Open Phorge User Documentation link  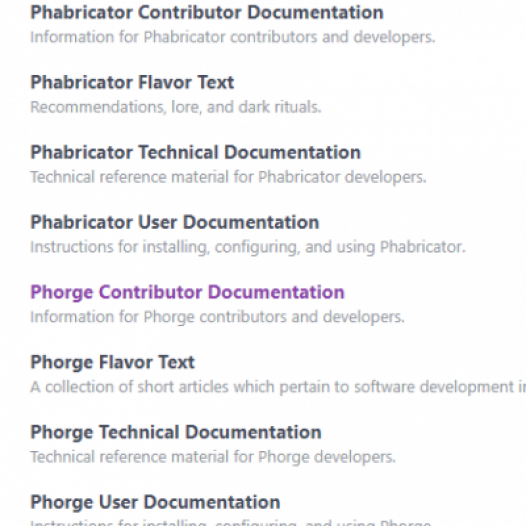pos(155,502)
